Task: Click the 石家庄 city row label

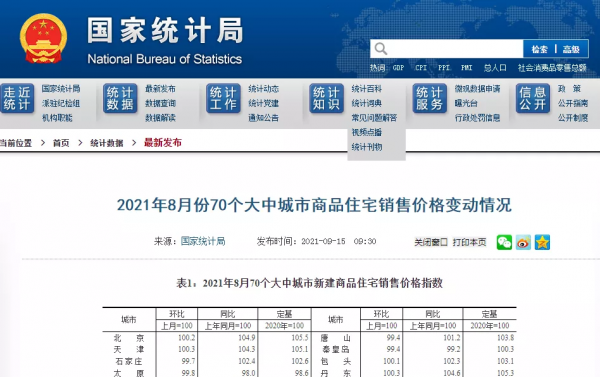Action: point(129,361)
